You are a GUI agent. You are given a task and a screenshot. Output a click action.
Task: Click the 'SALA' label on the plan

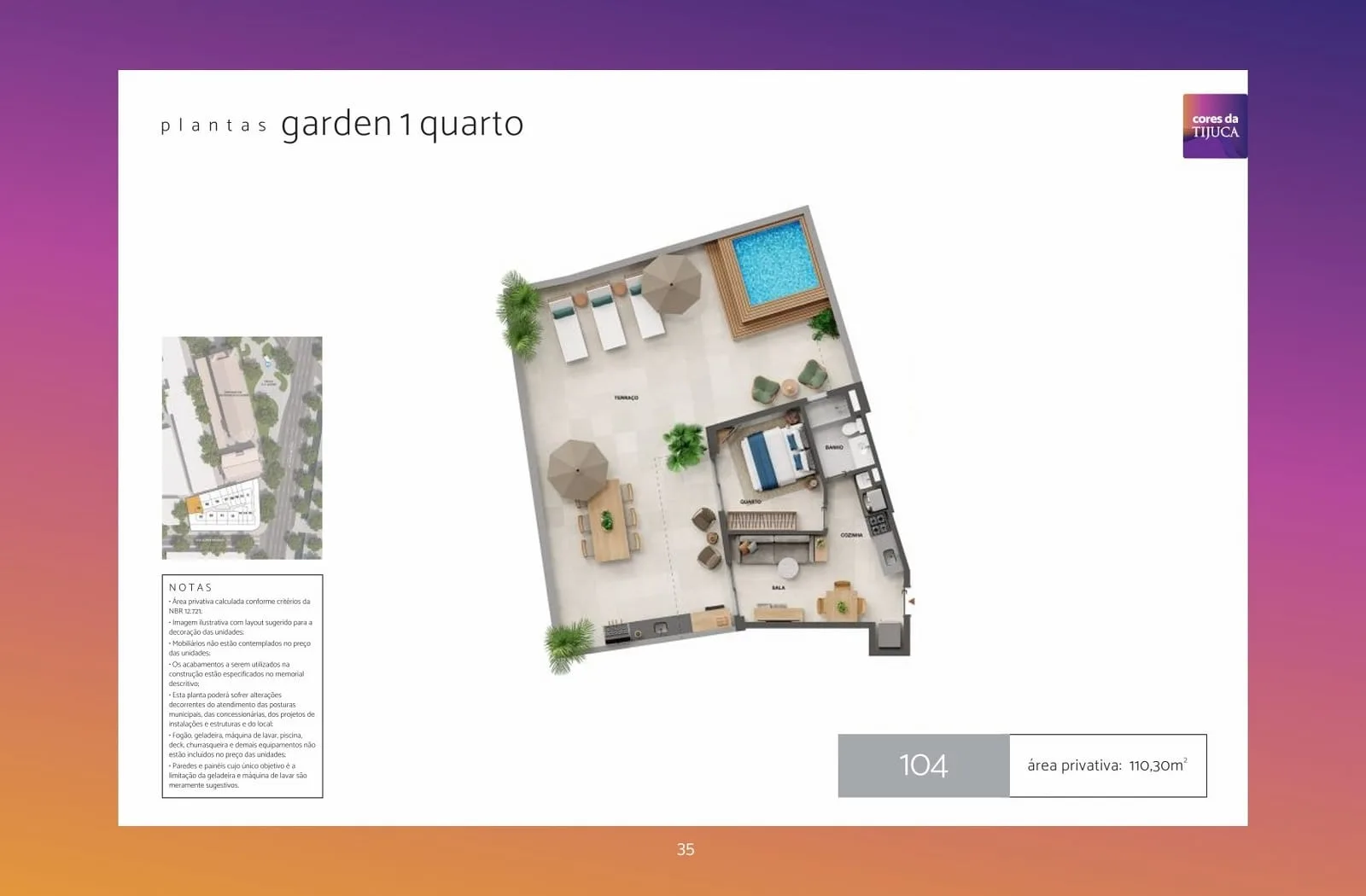pos(779,588)
